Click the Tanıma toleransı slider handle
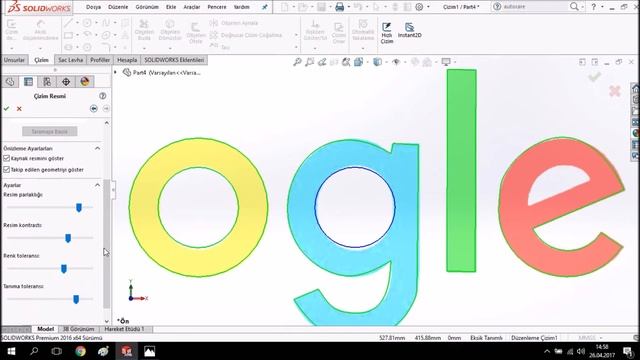The width and height of the screenshot is (640, 360). (x=76, y=300)
